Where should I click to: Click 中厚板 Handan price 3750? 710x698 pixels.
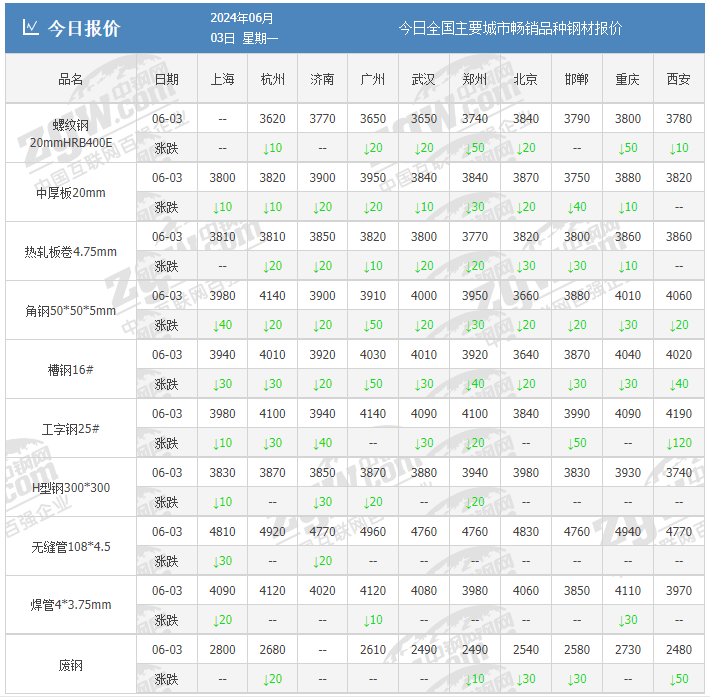pos(577,178)
